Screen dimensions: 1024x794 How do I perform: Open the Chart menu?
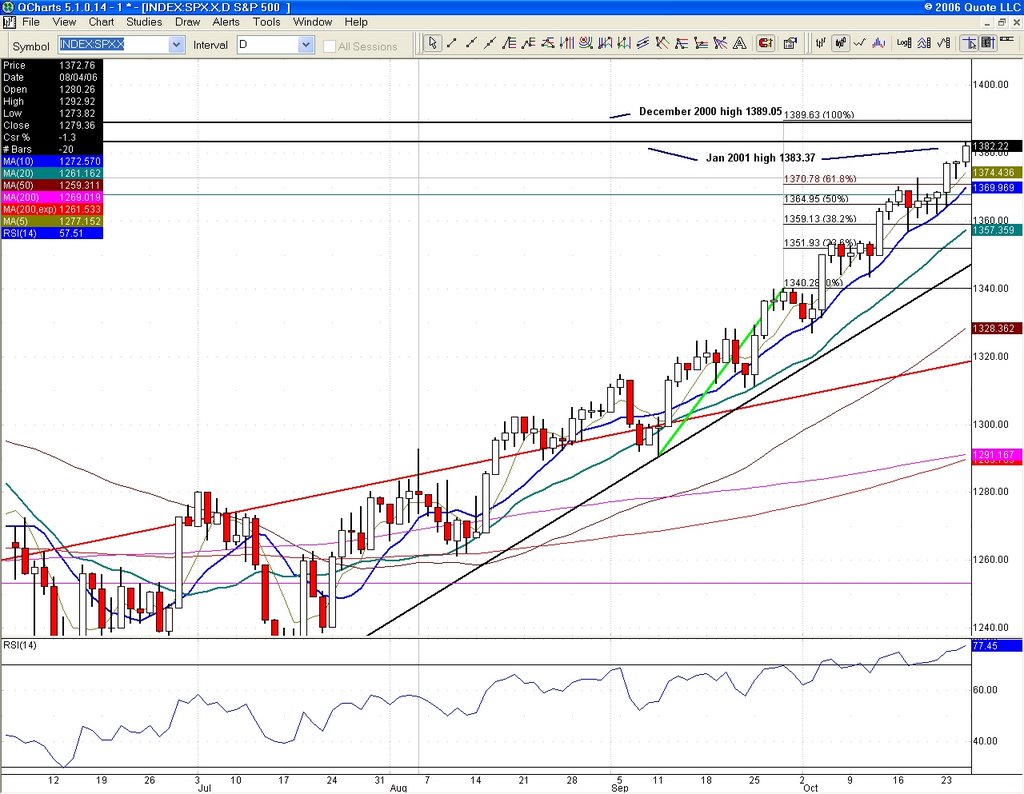click(101, 22)
